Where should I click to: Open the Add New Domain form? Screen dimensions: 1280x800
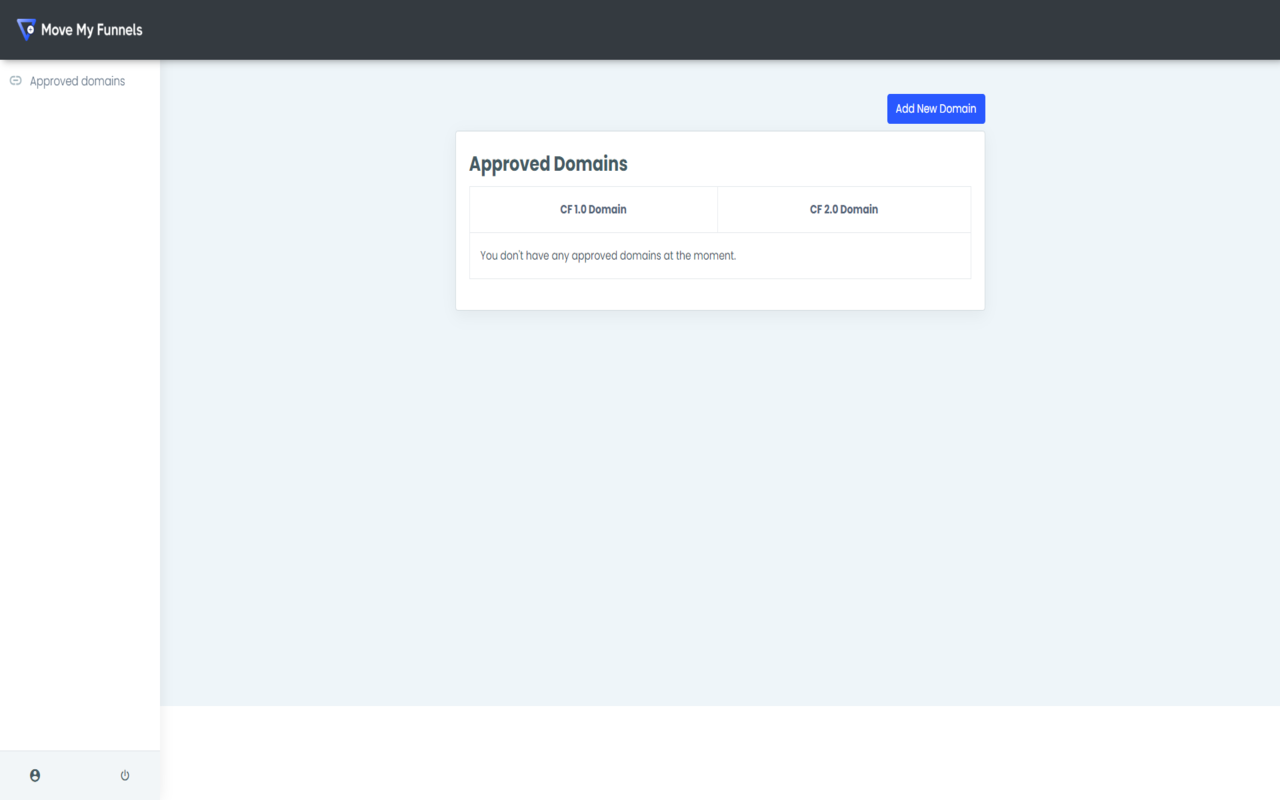coord(936,108)
